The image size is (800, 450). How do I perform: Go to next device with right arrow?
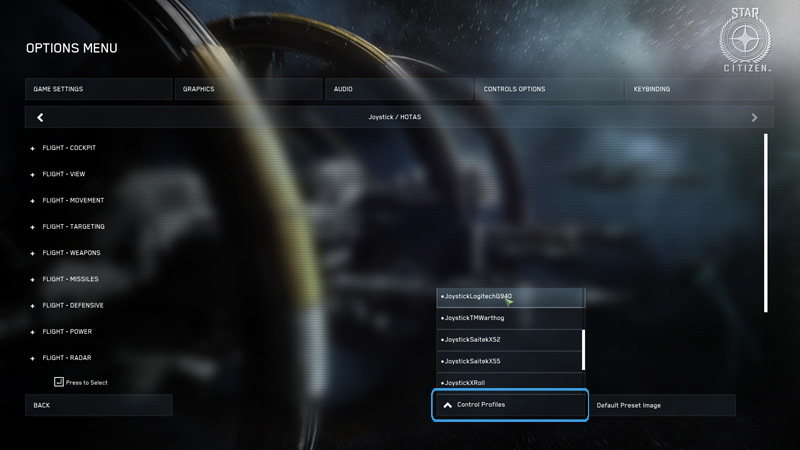click(x=754, y=117)
